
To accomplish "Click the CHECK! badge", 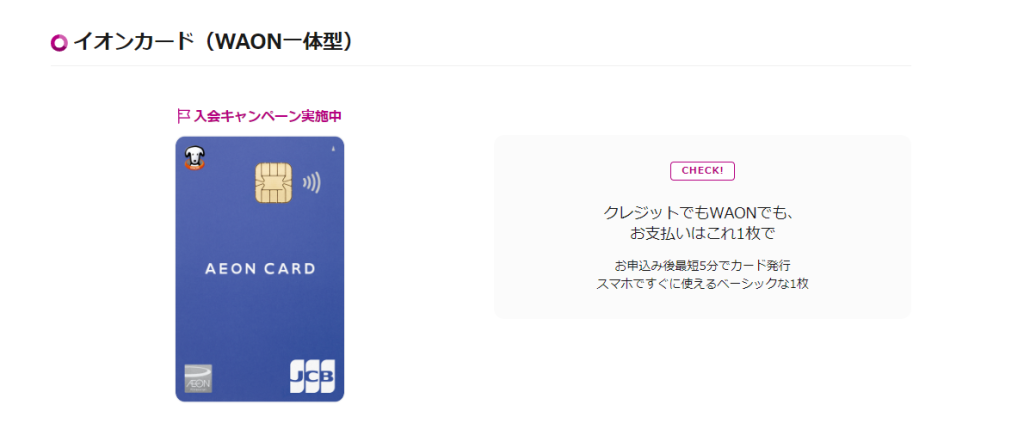I will [702, 171].
